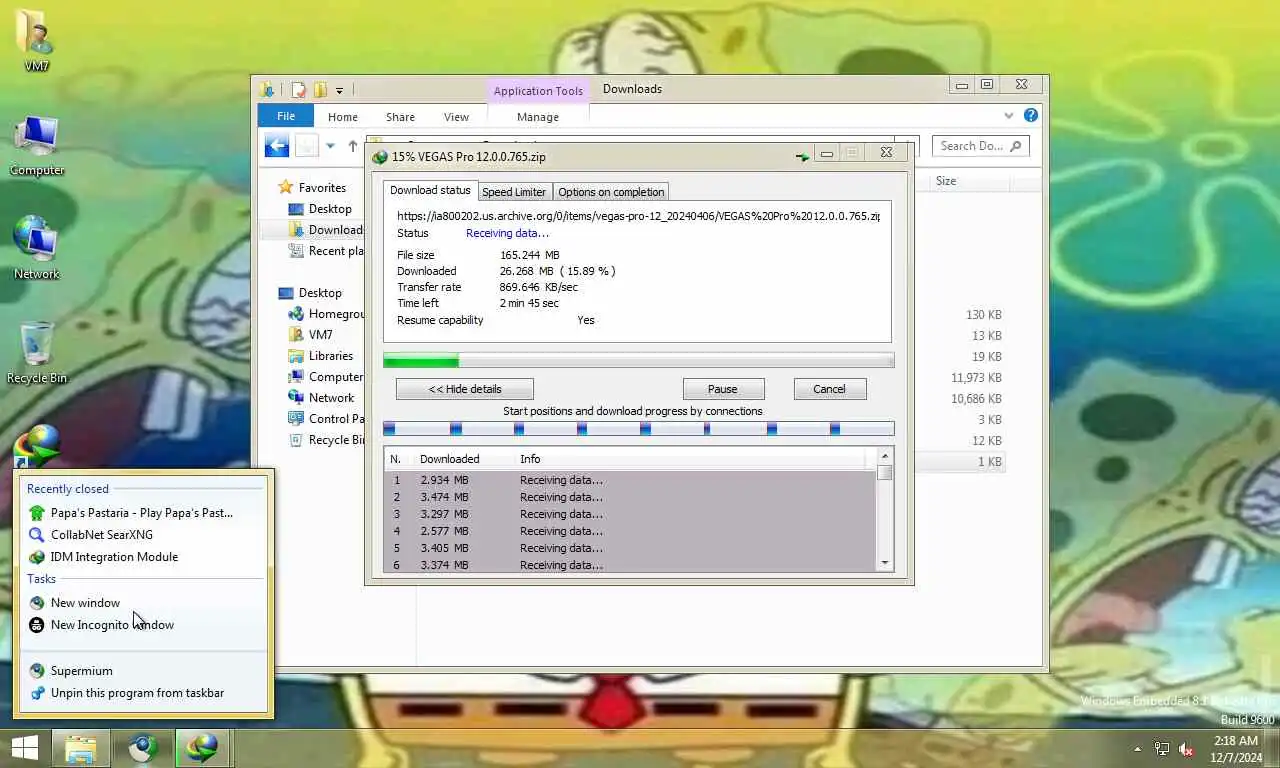Click Internet Download Manager taskbar icon

[x=203, y=748]
